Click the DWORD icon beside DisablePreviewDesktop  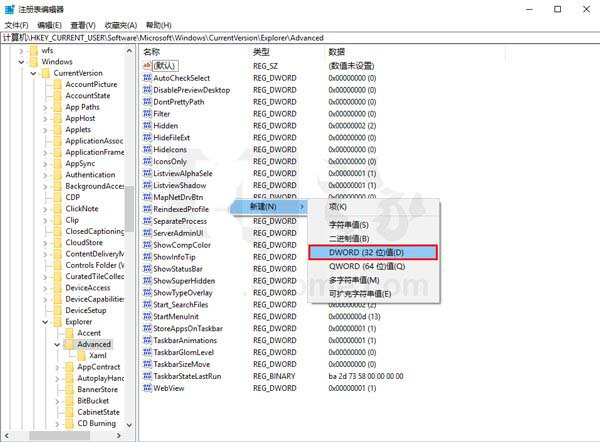click(147, 90)
